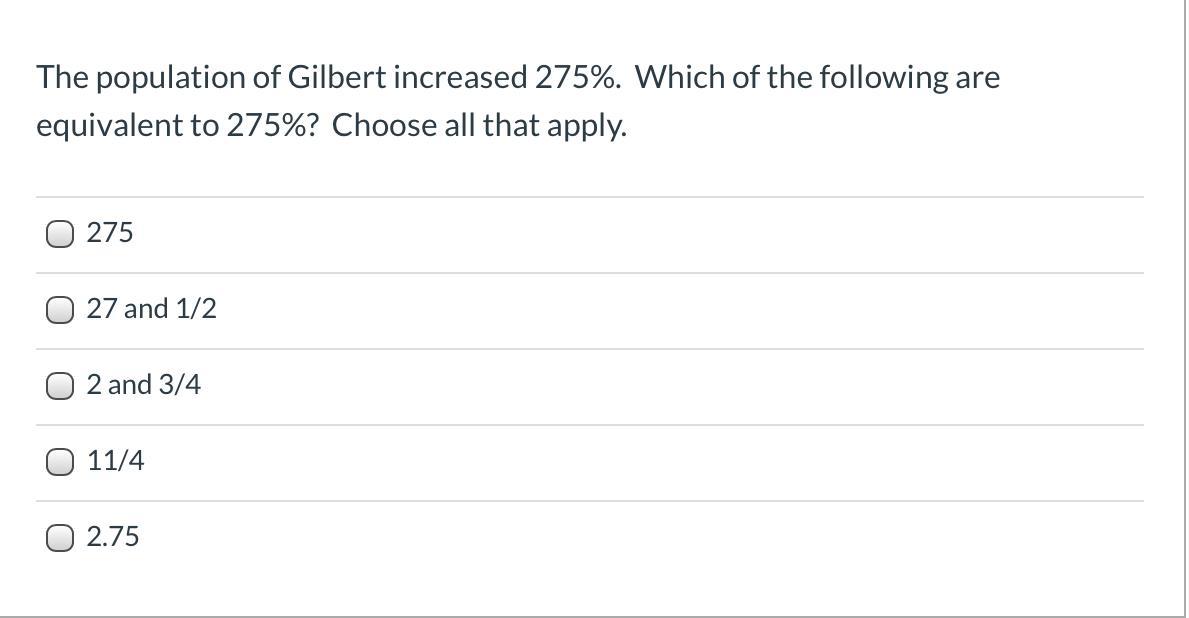
Task: Click the '2 and 3/4' answer label
Action: click(x=143, y=384)
